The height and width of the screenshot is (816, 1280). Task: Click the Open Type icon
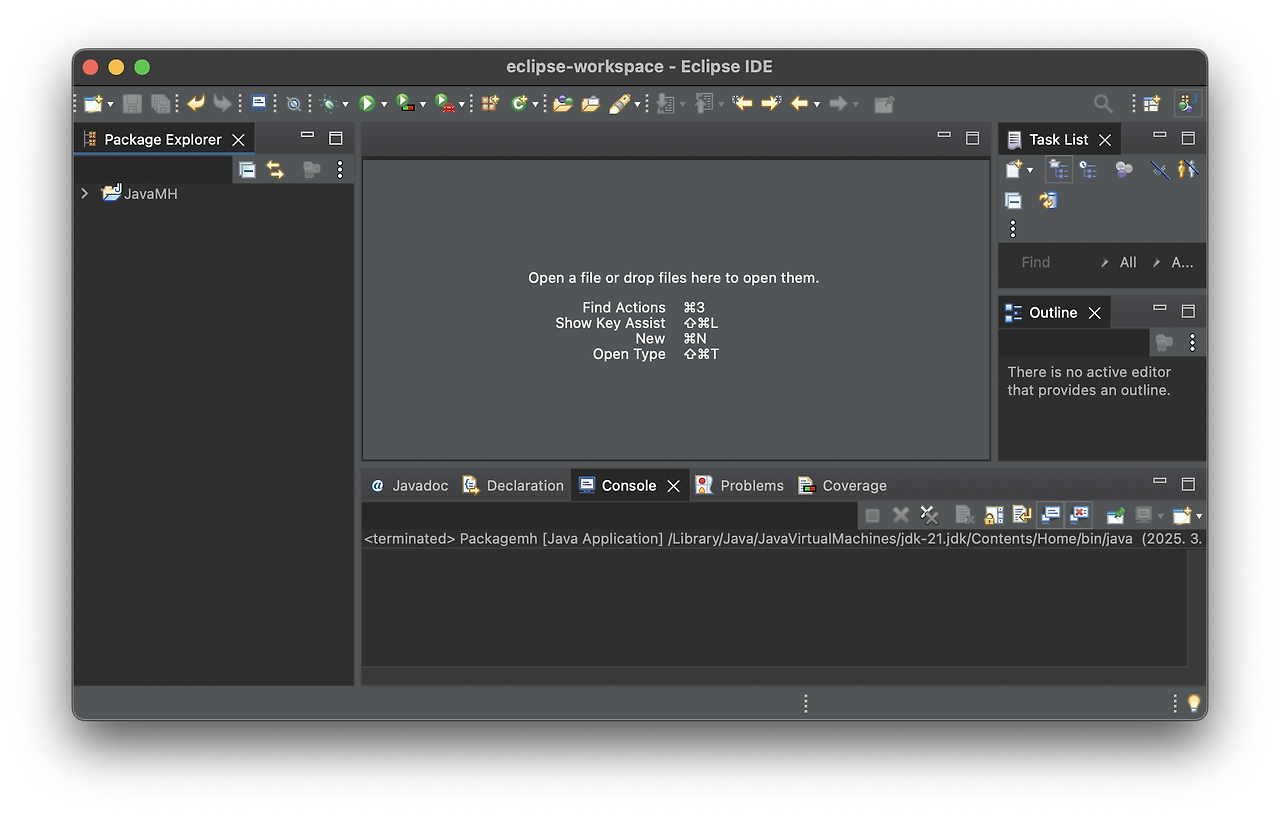[x=563, y=103]
